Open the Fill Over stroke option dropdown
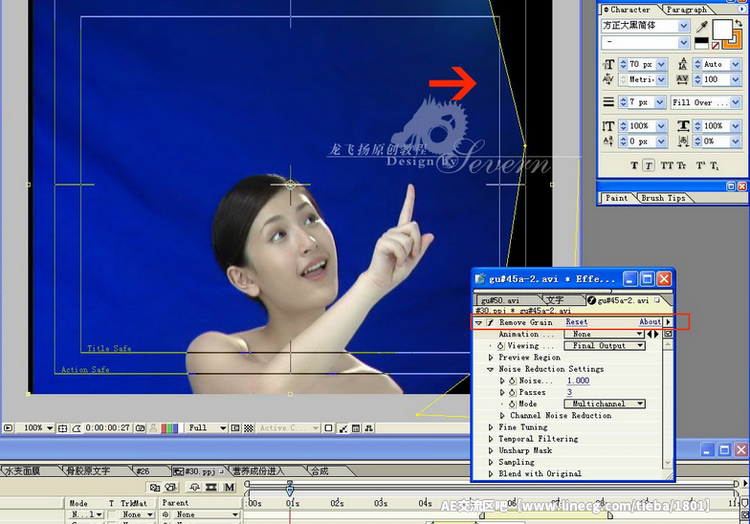750x524 pixels. [x=736, y=102]
